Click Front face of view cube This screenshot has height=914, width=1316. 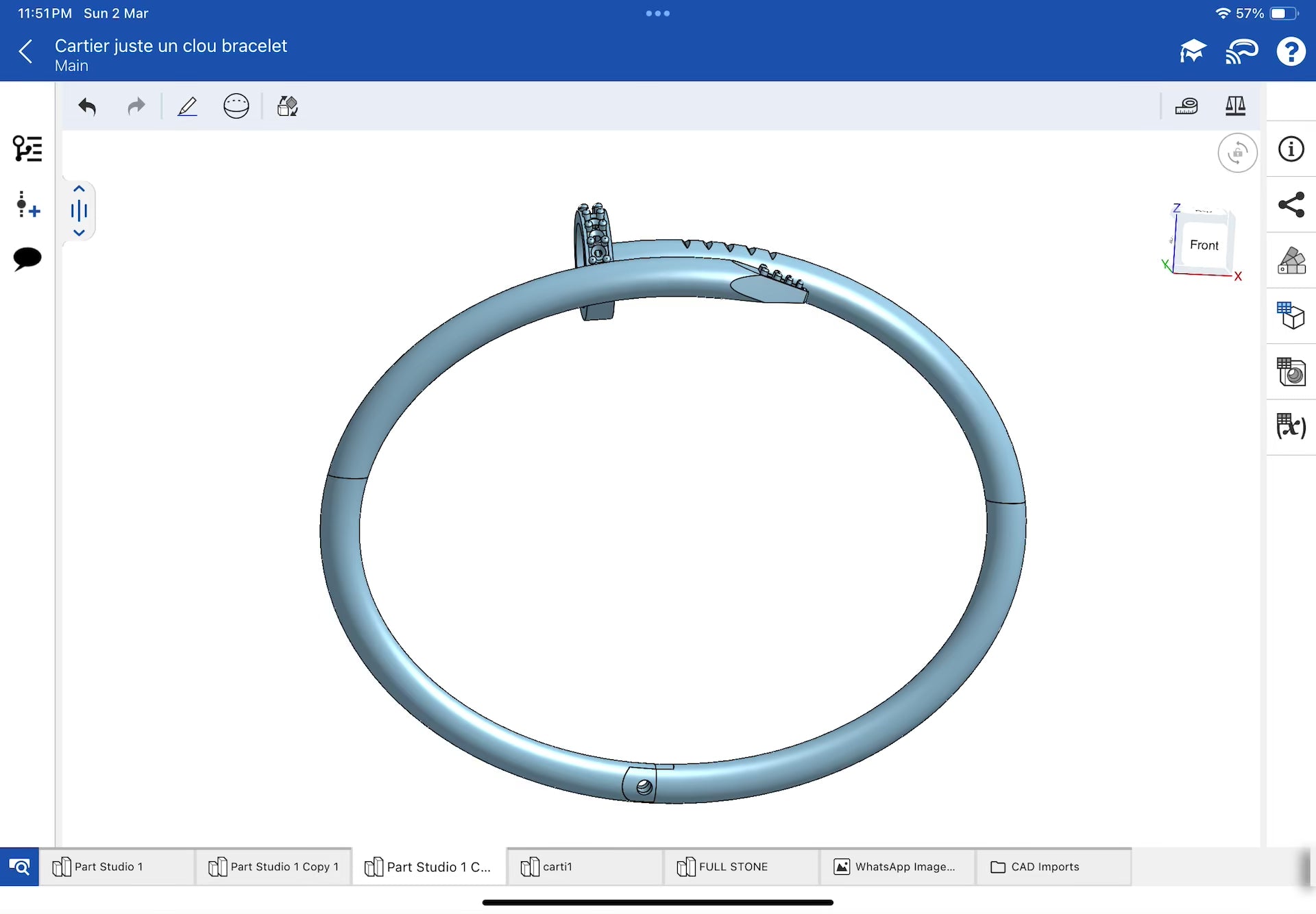[x=1204, y=245]
